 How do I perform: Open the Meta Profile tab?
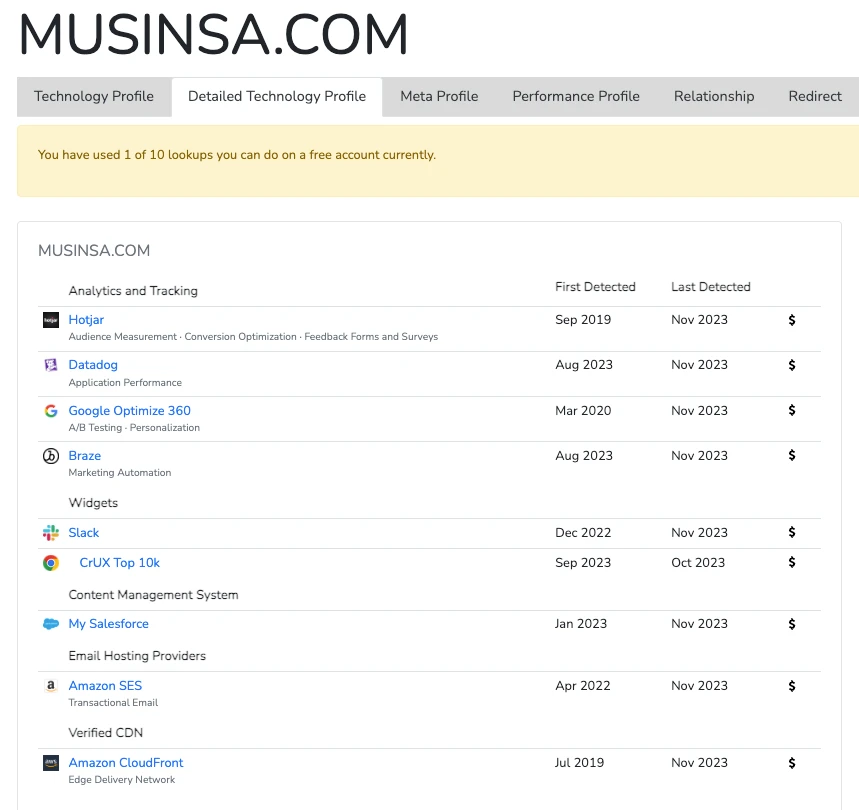[439, 97]
